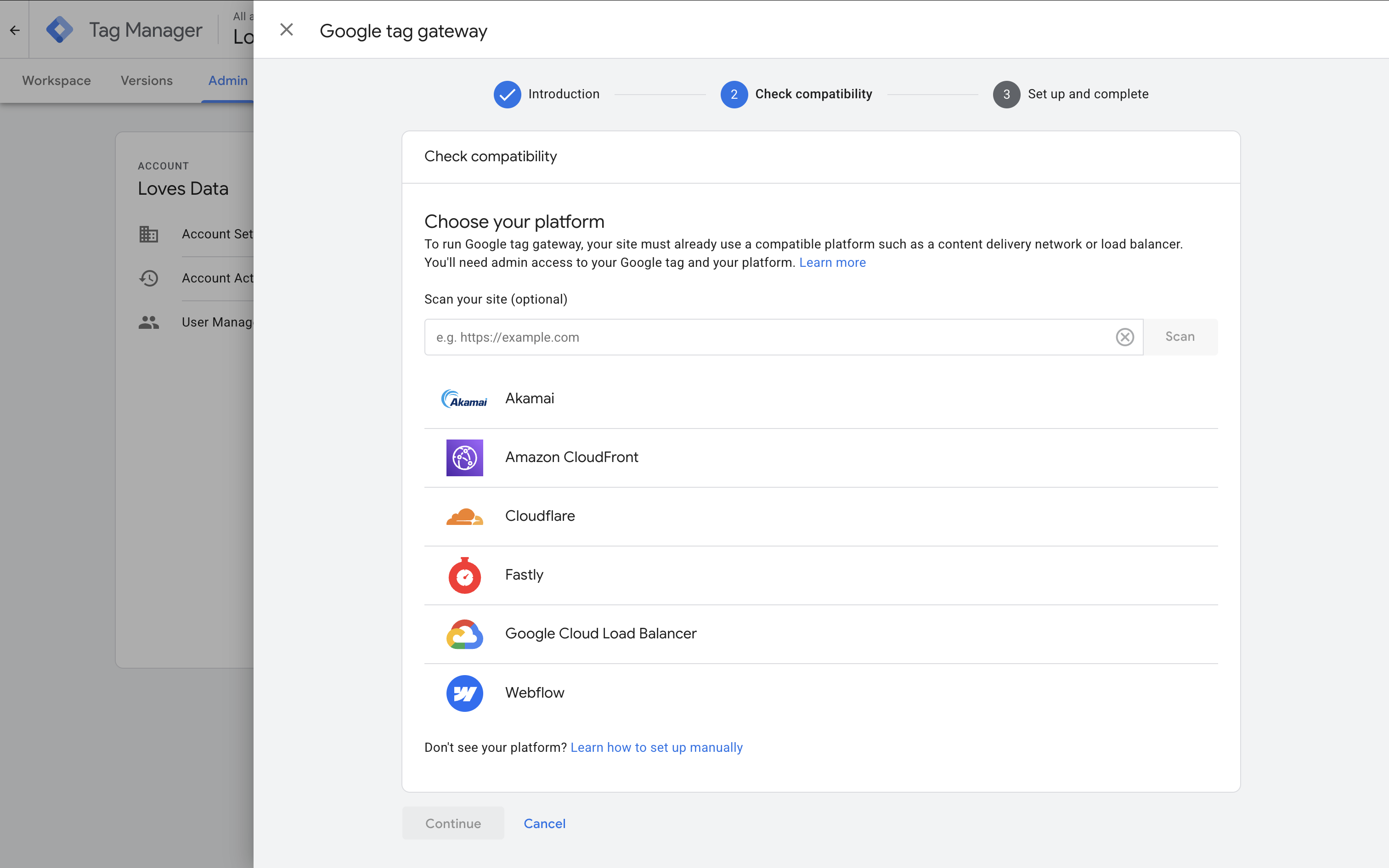This screenshot has height=868, width=1389.
Task: Choose Cloudflare platform
Action: click(821, 516)
